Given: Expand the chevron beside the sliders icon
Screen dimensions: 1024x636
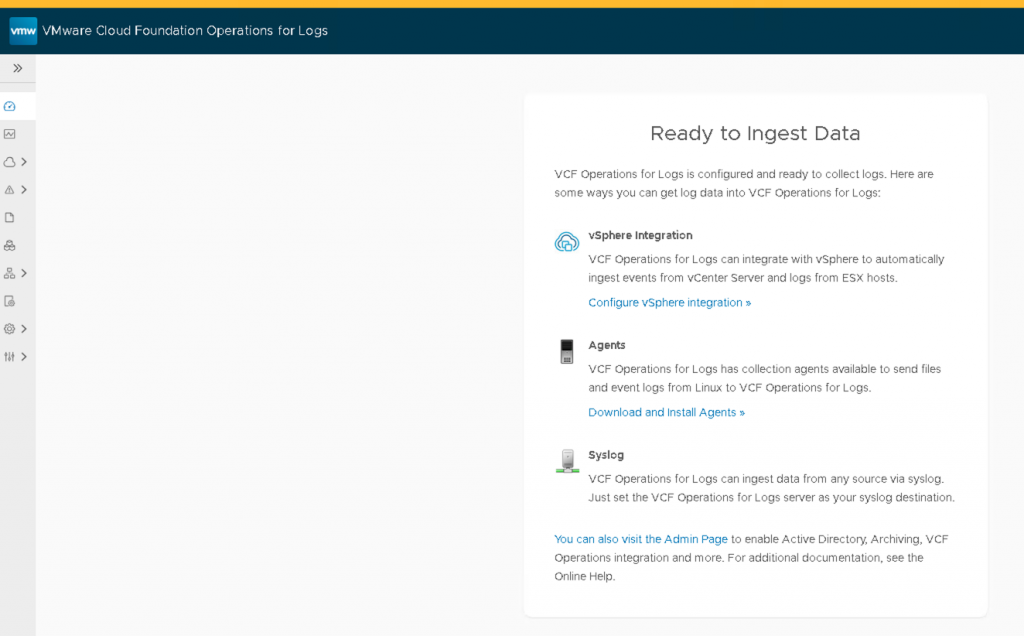Looking at the screenshot, I should tap(24, 357).
